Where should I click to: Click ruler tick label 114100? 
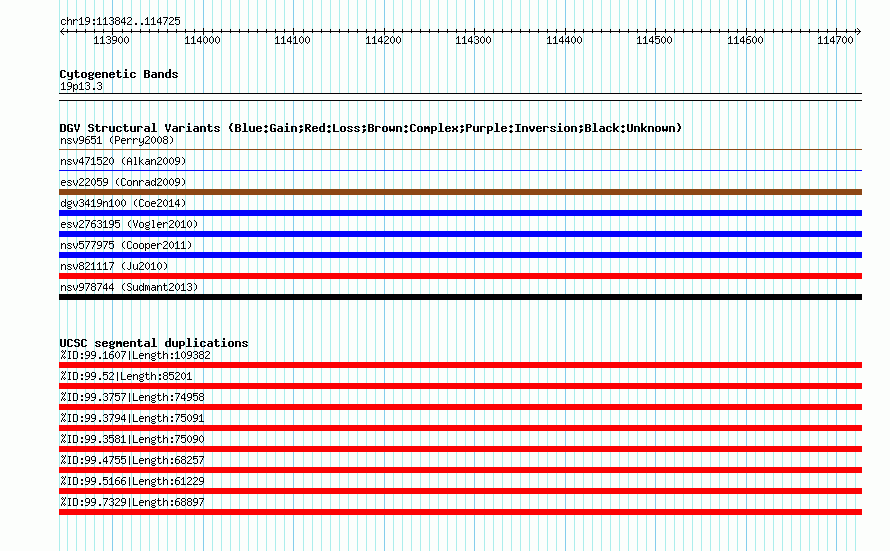coord(292,40)
